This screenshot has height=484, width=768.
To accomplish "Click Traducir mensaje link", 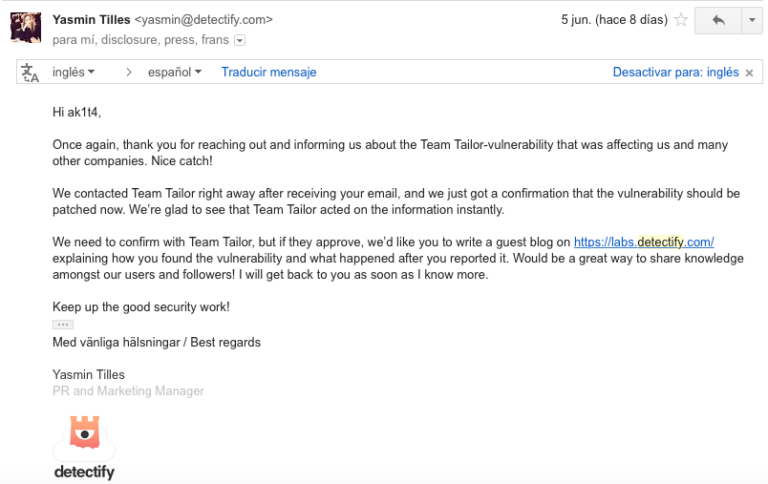I will coord(269,72).
